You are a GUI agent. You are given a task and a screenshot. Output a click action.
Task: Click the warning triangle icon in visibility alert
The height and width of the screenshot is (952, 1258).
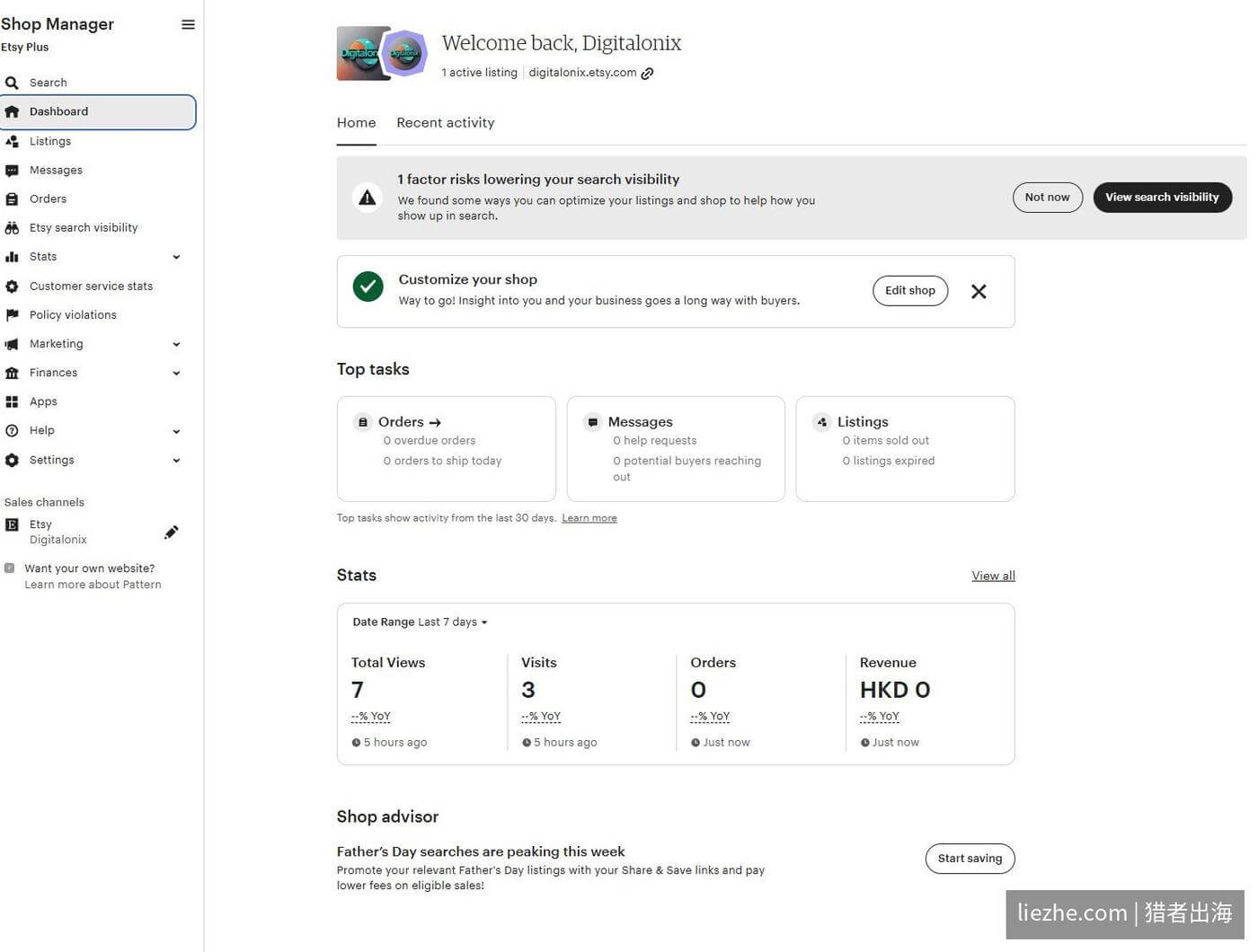coord(368,198)
